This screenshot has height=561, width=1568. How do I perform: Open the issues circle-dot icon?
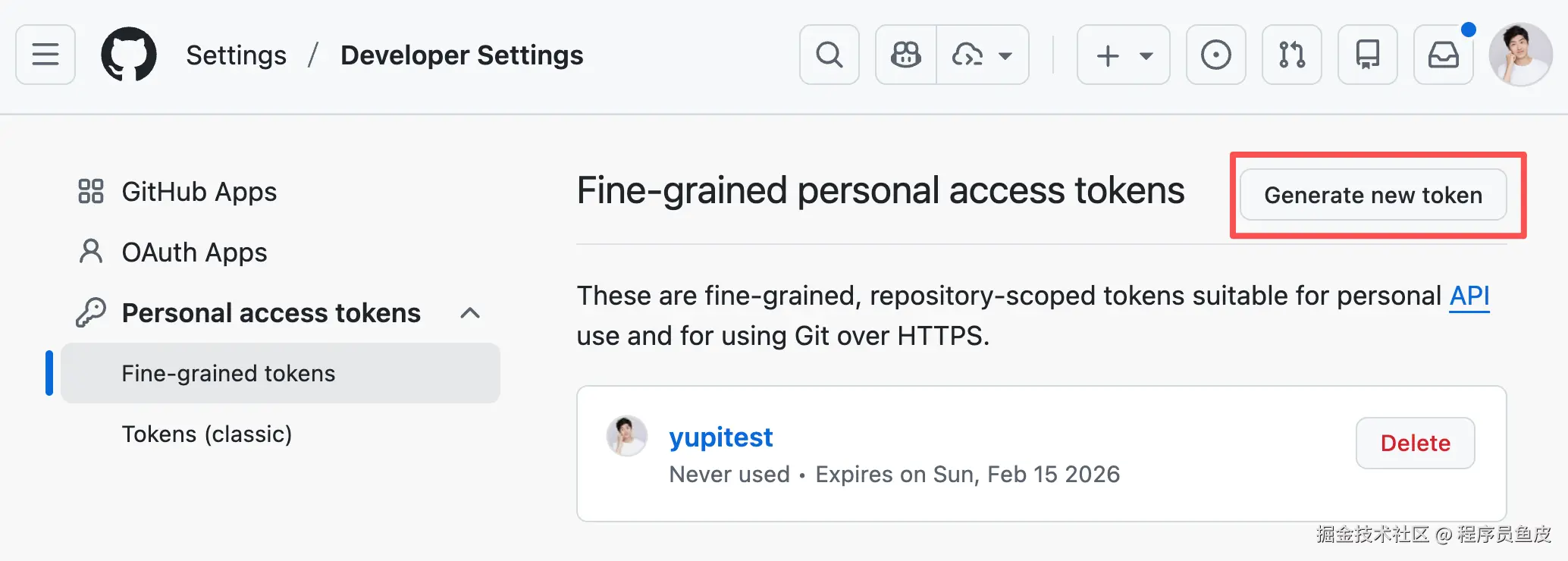pyautogui.click(x=1215, y=55)
